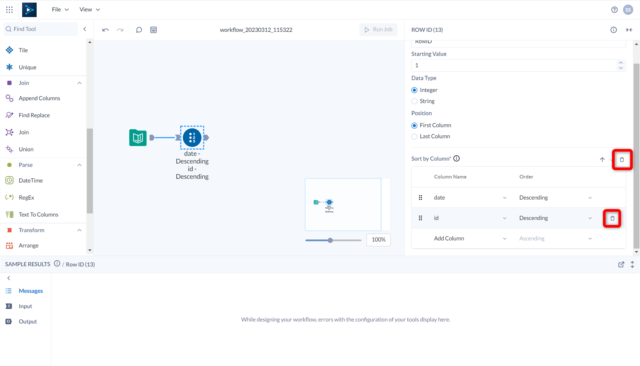The width and height of the screenshot is (640, 366).
Task: Open the help question mark icon
Action: [614, 10]
